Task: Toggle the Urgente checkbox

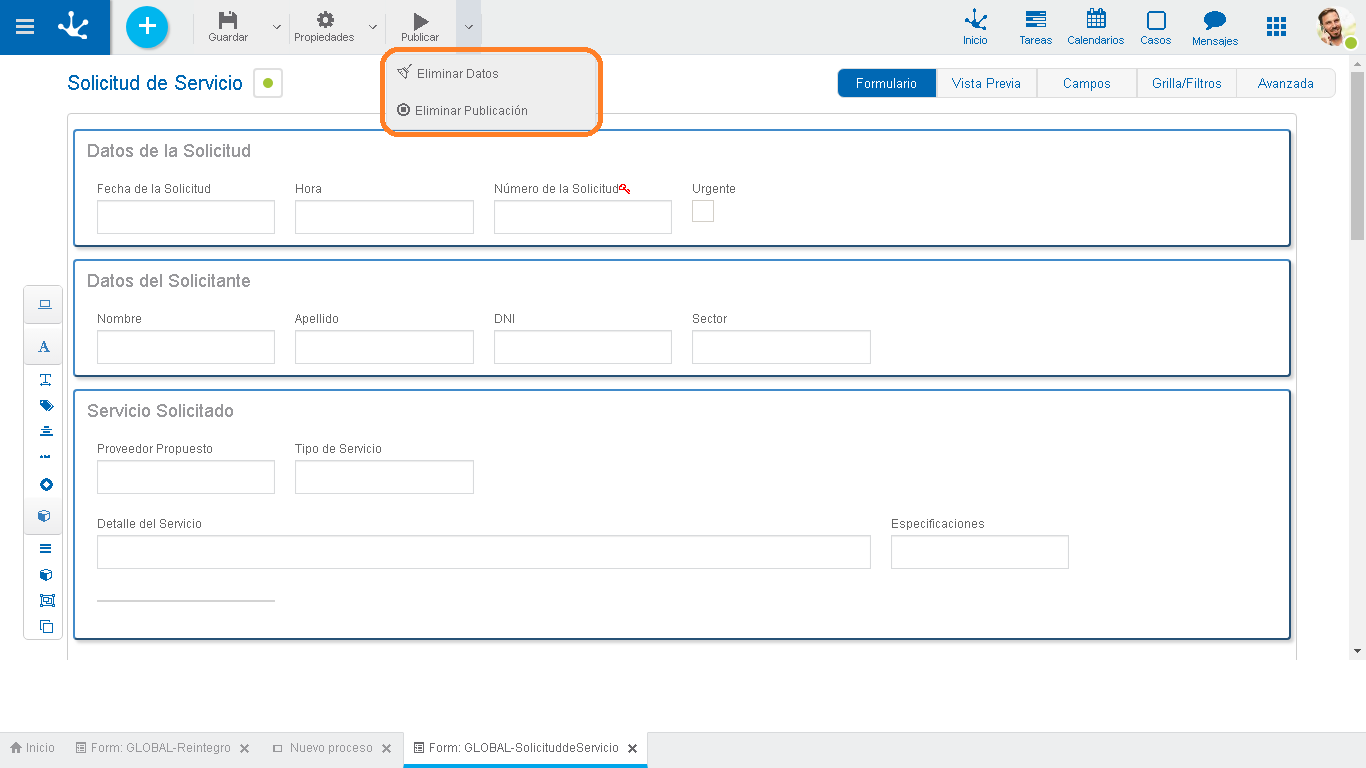Action: click(x=703, y=211)
